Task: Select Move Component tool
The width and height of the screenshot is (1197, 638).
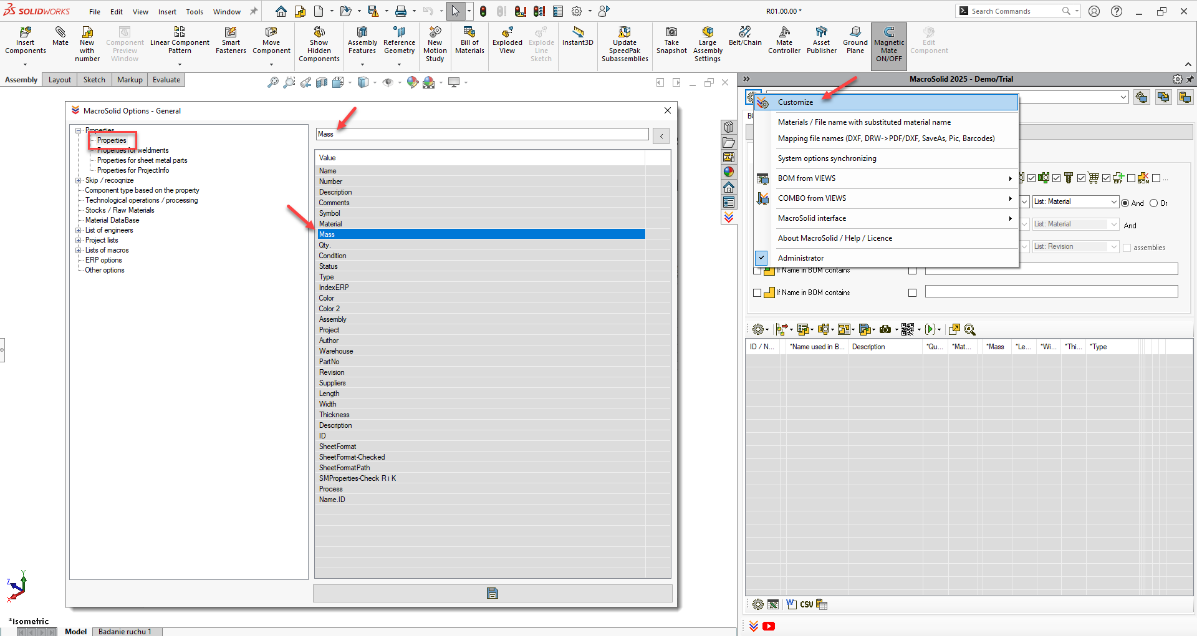Action: pyautogui.click(x=271, y=40)
